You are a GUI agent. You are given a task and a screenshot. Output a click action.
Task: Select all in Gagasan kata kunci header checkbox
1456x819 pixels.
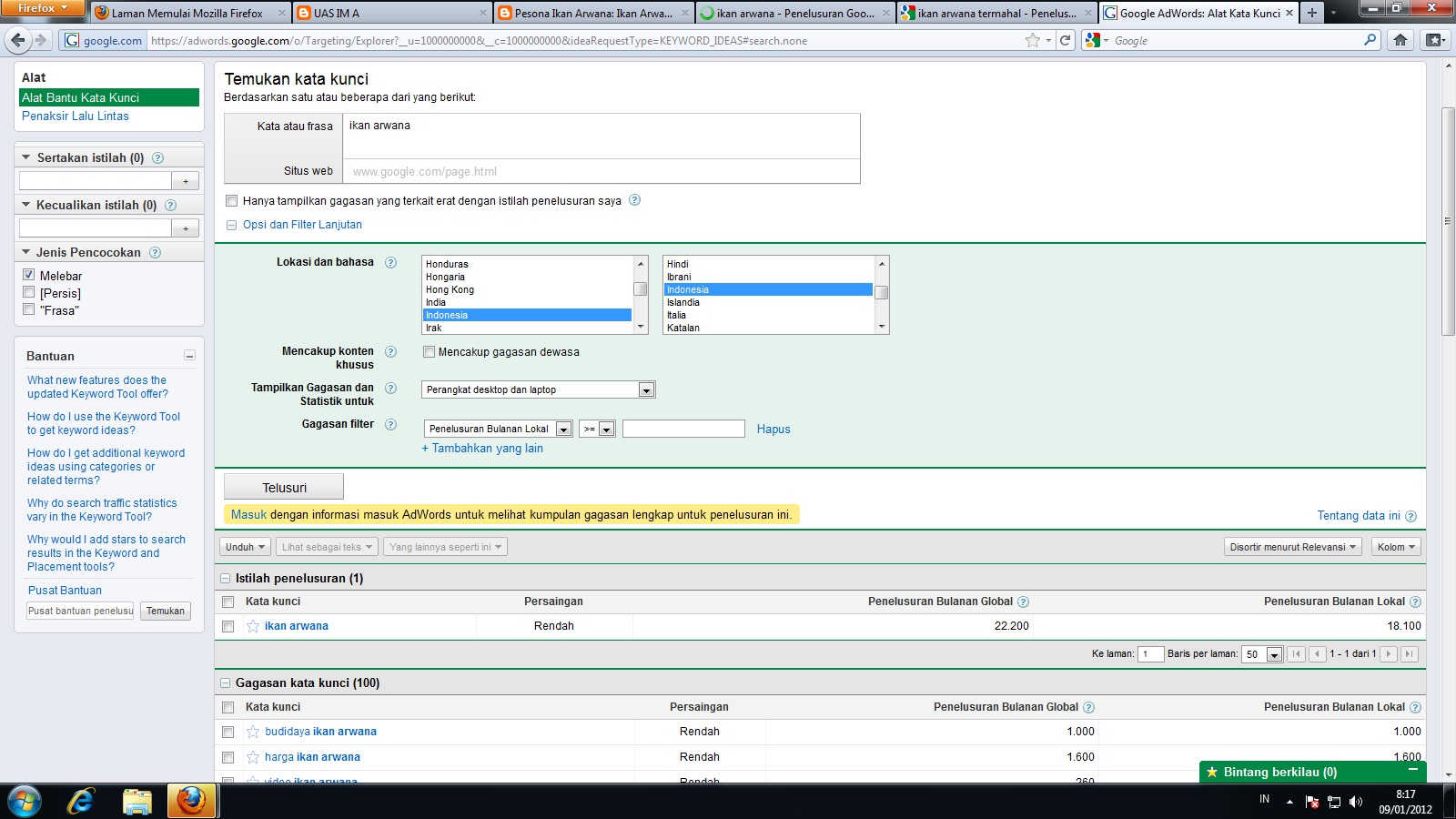click(228, 707)
